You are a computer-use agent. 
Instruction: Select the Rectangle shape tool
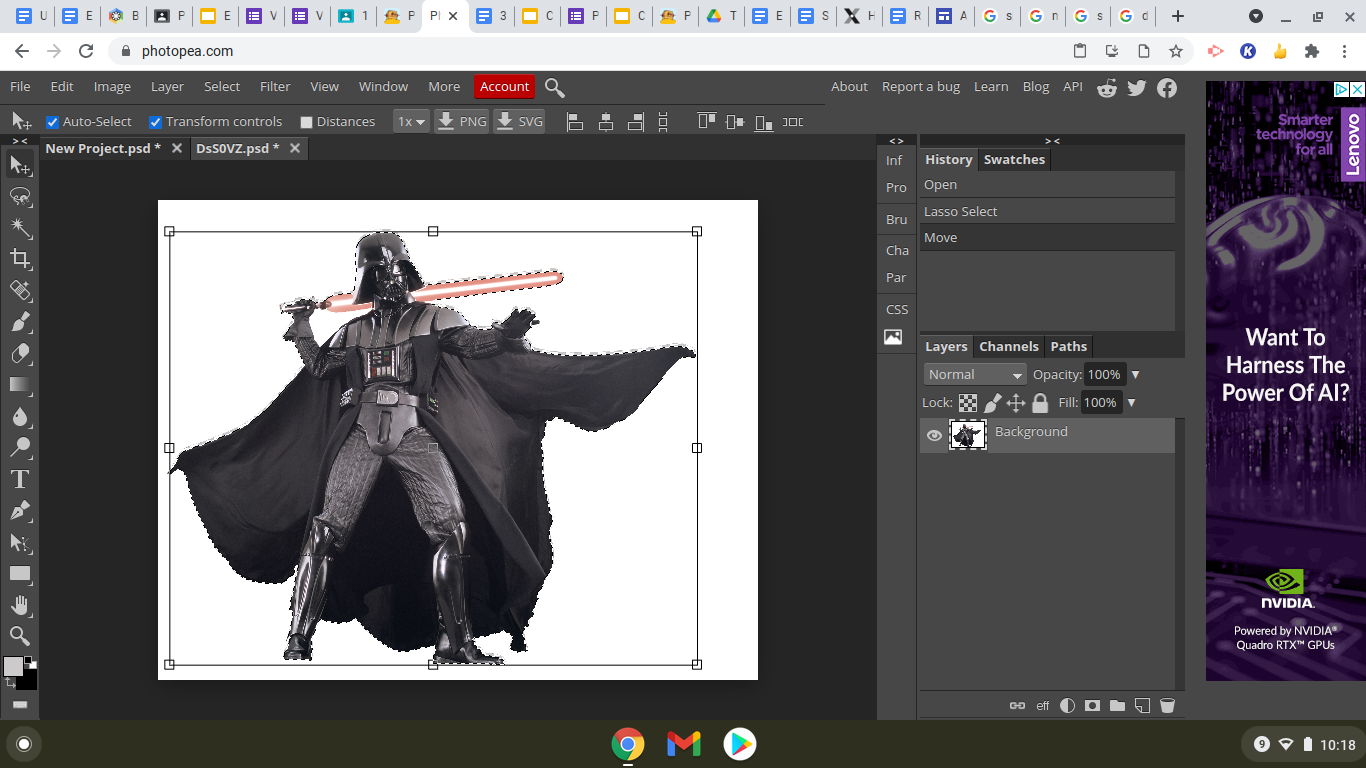tap(20, 574)
